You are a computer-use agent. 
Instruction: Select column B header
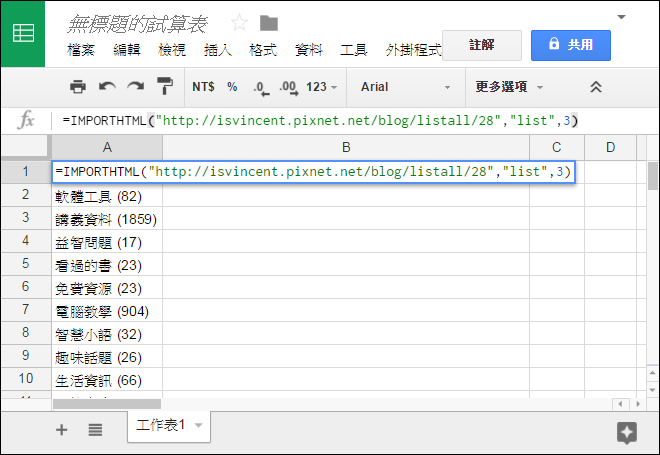(346, 148)
